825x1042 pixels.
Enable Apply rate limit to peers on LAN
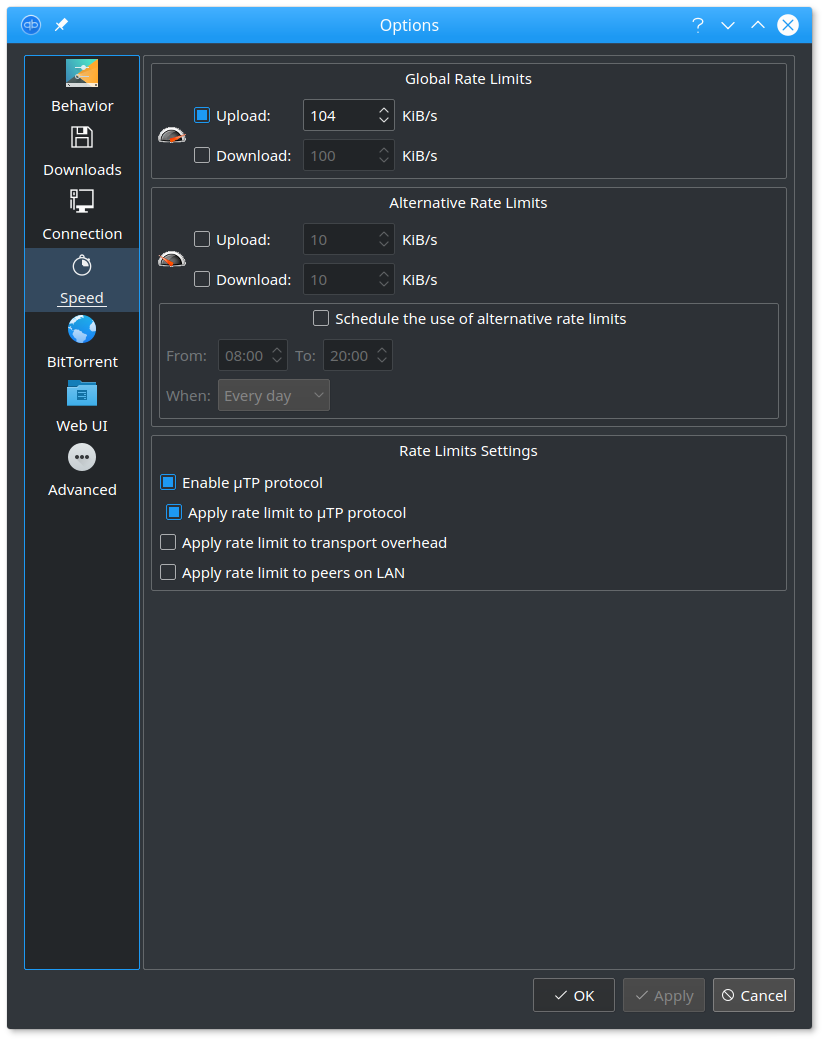[168, 572]
